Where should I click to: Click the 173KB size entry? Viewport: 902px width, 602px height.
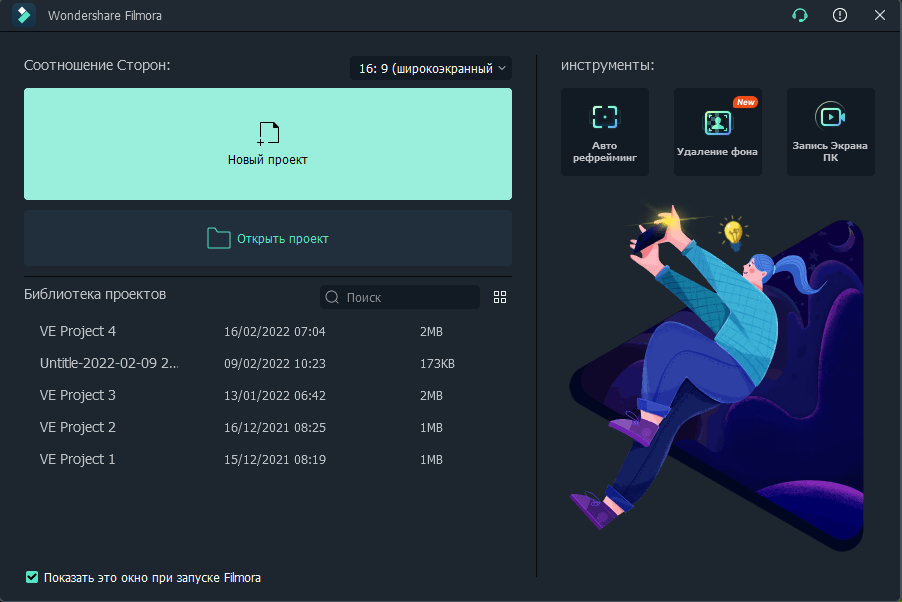tap(437, 364)
